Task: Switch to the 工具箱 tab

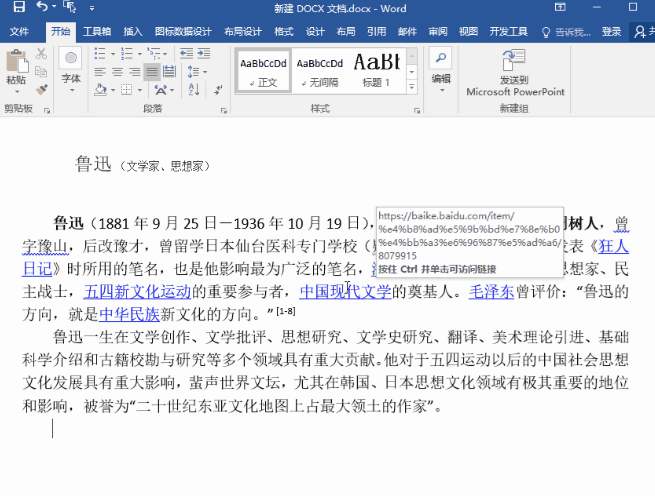Action: [x=97, y=31]
